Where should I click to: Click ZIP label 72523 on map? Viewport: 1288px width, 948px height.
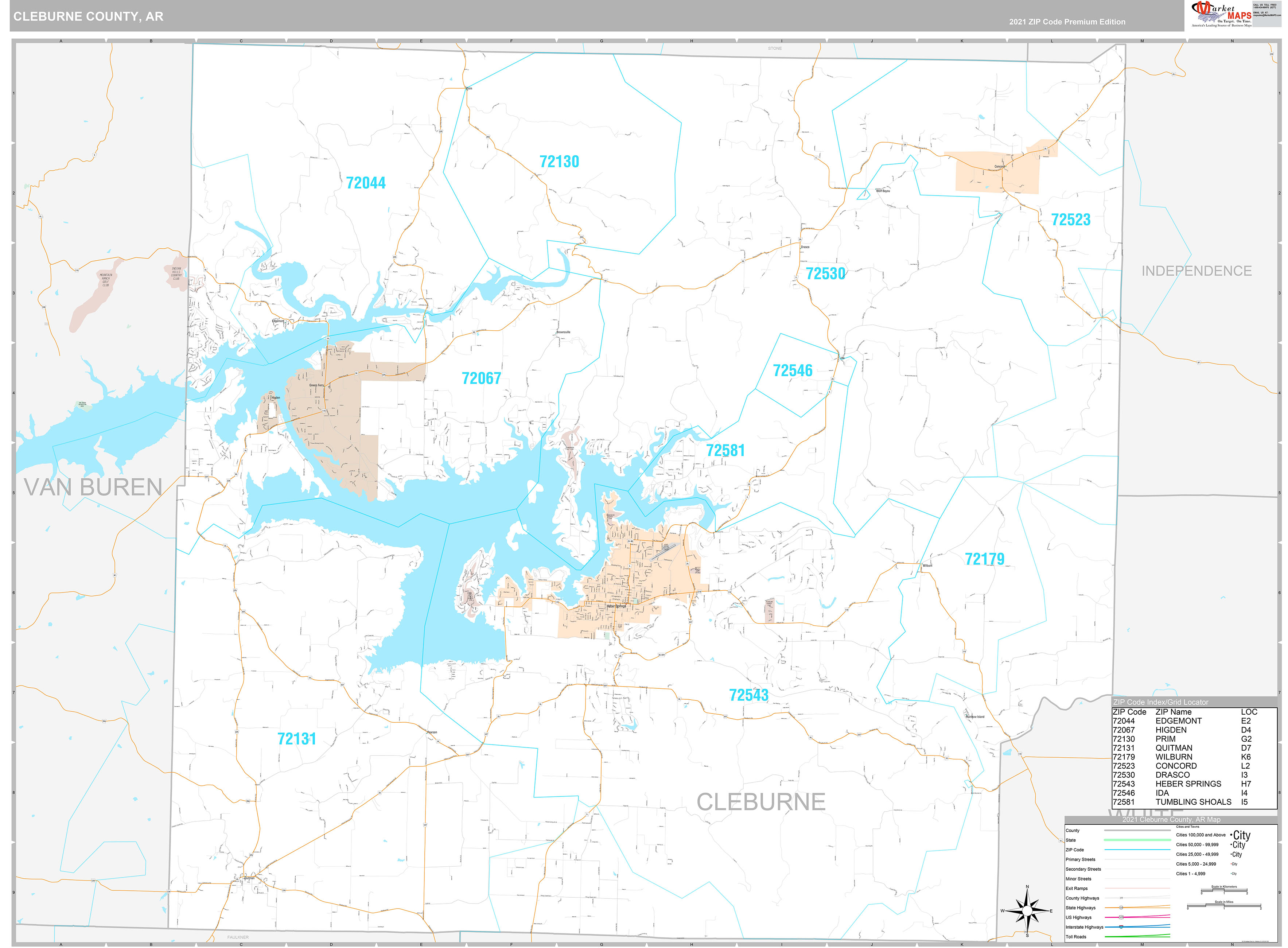click(1071, 220)
